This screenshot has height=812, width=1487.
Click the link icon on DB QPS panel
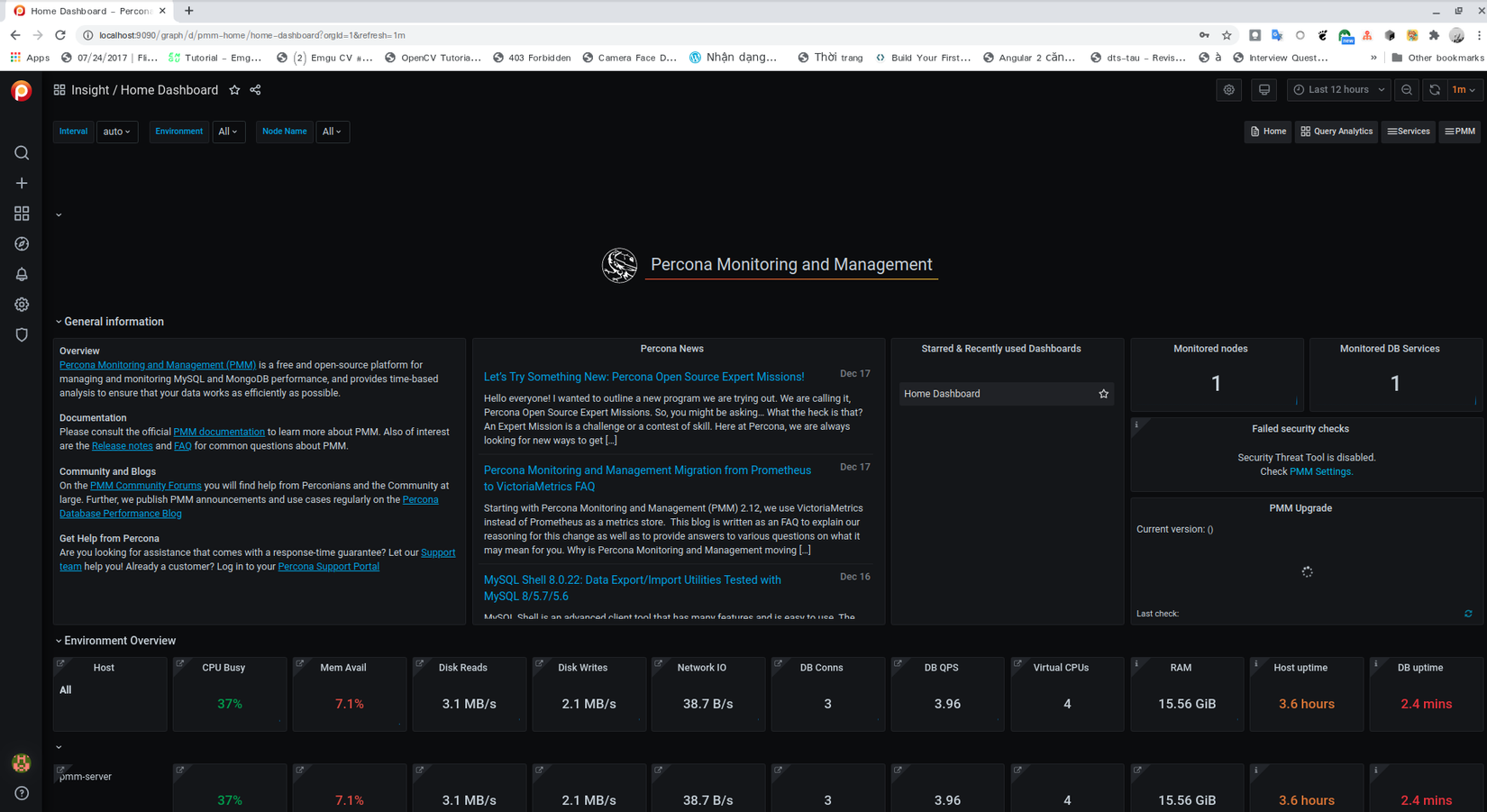click(898, 663)
